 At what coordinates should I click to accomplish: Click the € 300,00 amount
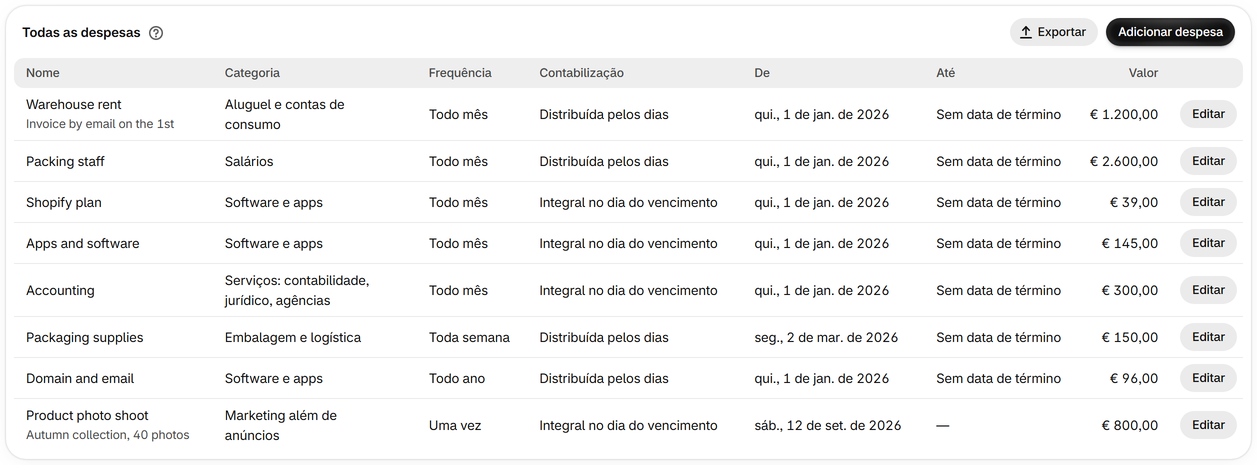(x=1130, y=290)
